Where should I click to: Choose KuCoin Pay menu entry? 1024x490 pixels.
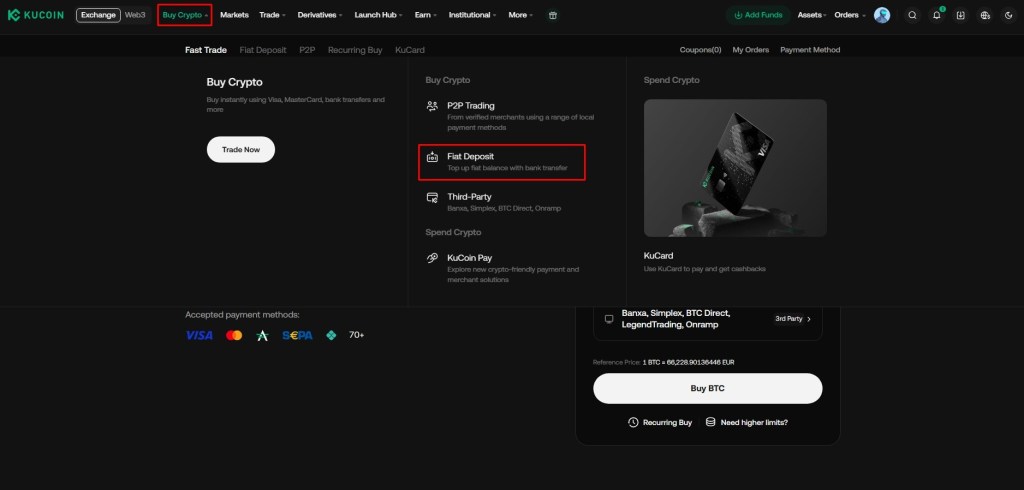tap(502, 268)
